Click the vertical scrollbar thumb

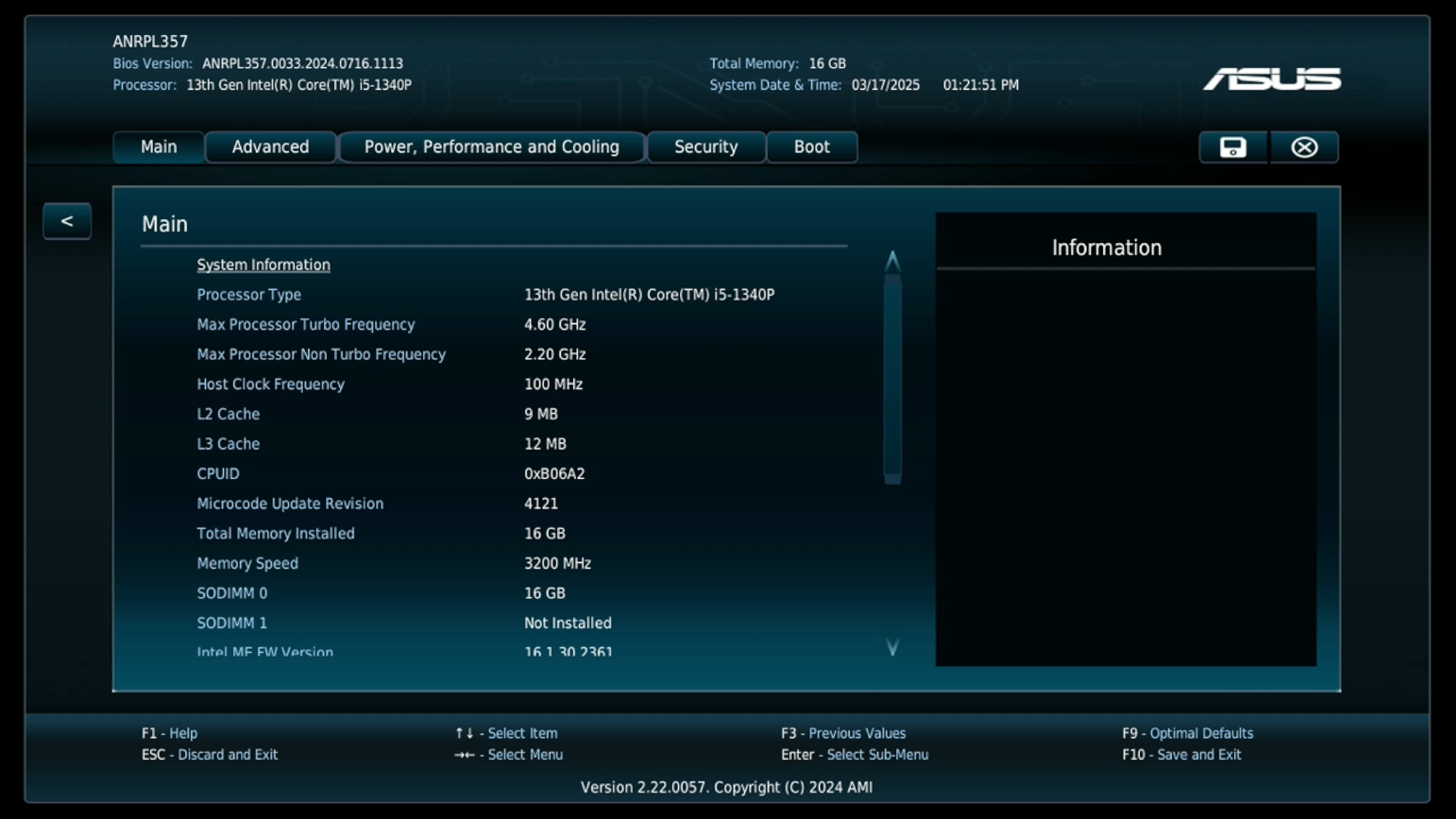click(893, 379)
